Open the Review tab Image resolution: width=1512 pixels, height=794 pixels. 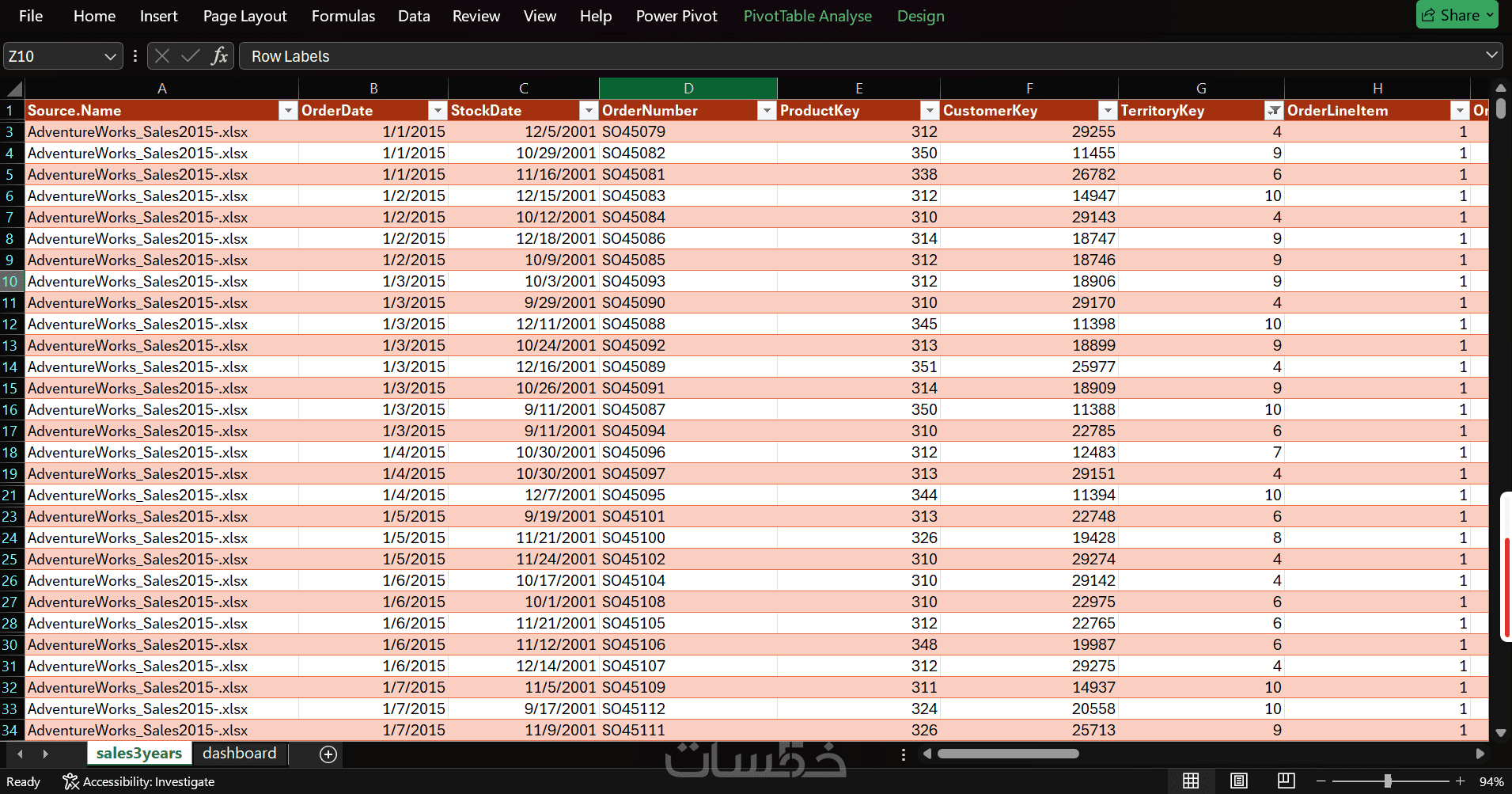click(x=476, y=16)
